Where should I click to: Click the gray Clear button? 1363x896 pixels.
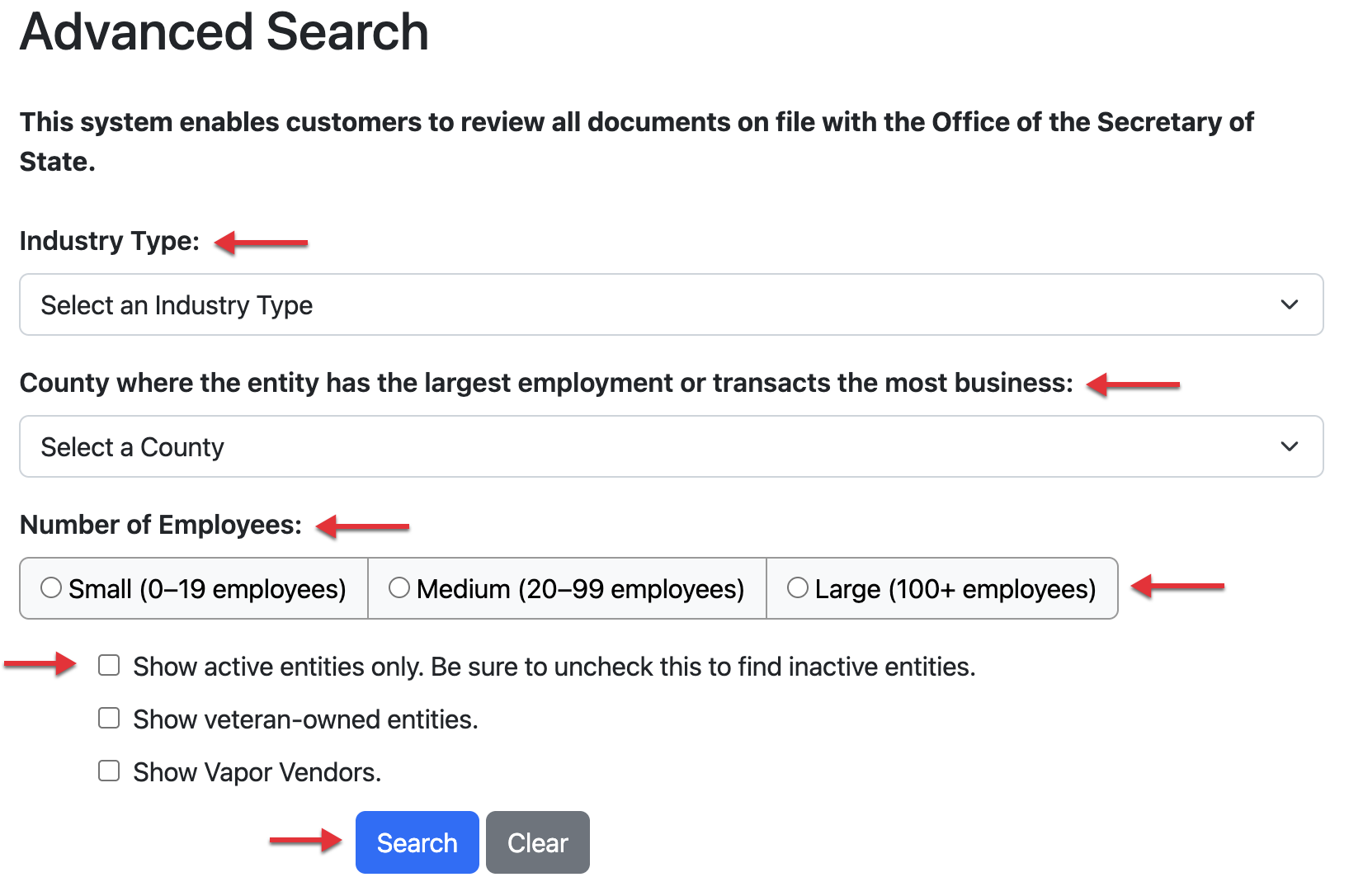tap(537, 842)
